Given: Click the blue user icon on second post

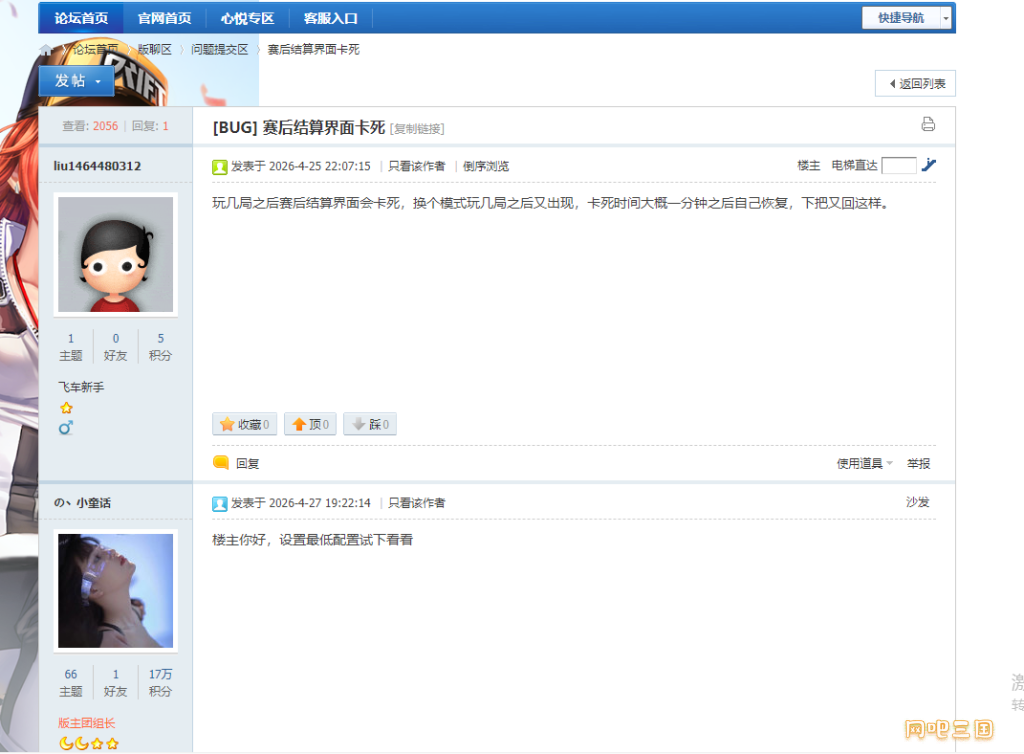Looking at the screenshot, I should pyautogui.click(x=219, y=504).
